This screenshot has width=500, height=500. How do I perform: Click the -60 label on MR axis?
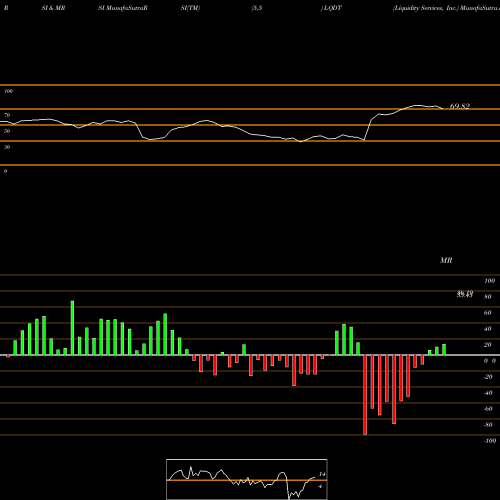tap(488, 409)
